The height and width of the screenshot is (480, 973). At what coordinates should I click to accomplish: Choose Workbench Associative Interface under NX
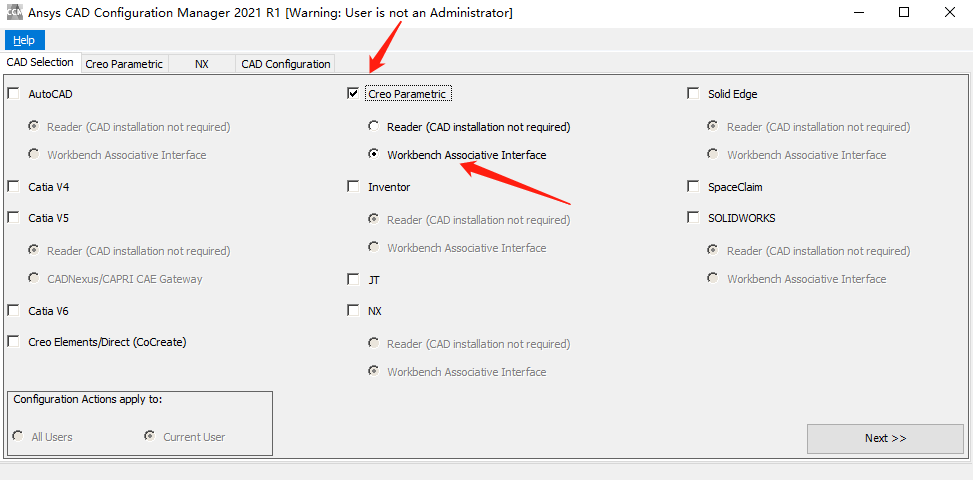point(374,371)
